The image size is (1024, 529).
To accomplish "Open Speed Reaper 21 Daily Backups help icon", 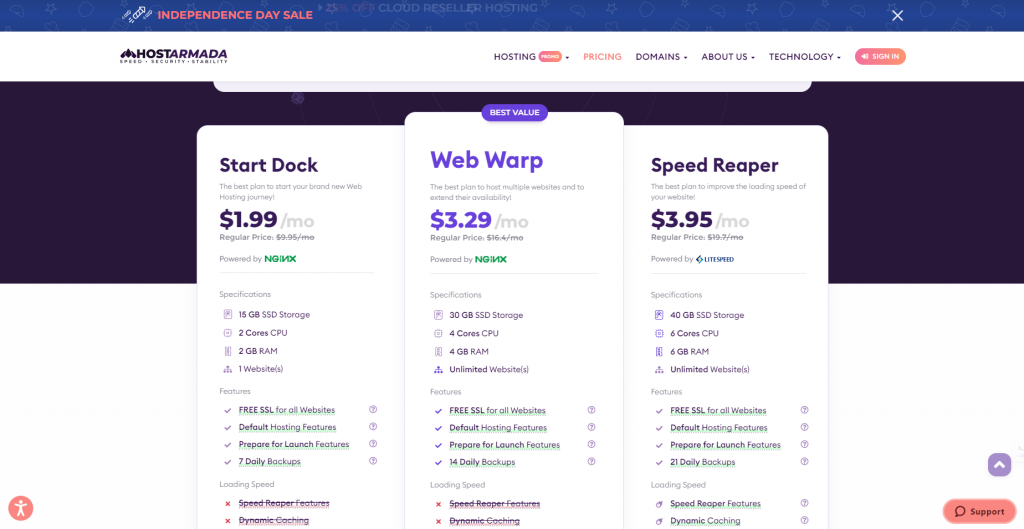I will click(x=805, y=461).
